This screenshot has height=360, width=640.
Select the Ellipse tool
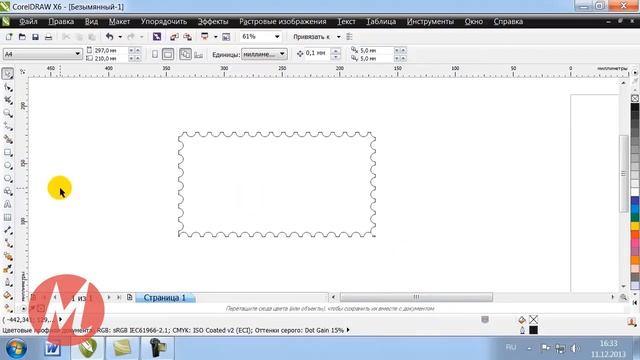(8, 165)
